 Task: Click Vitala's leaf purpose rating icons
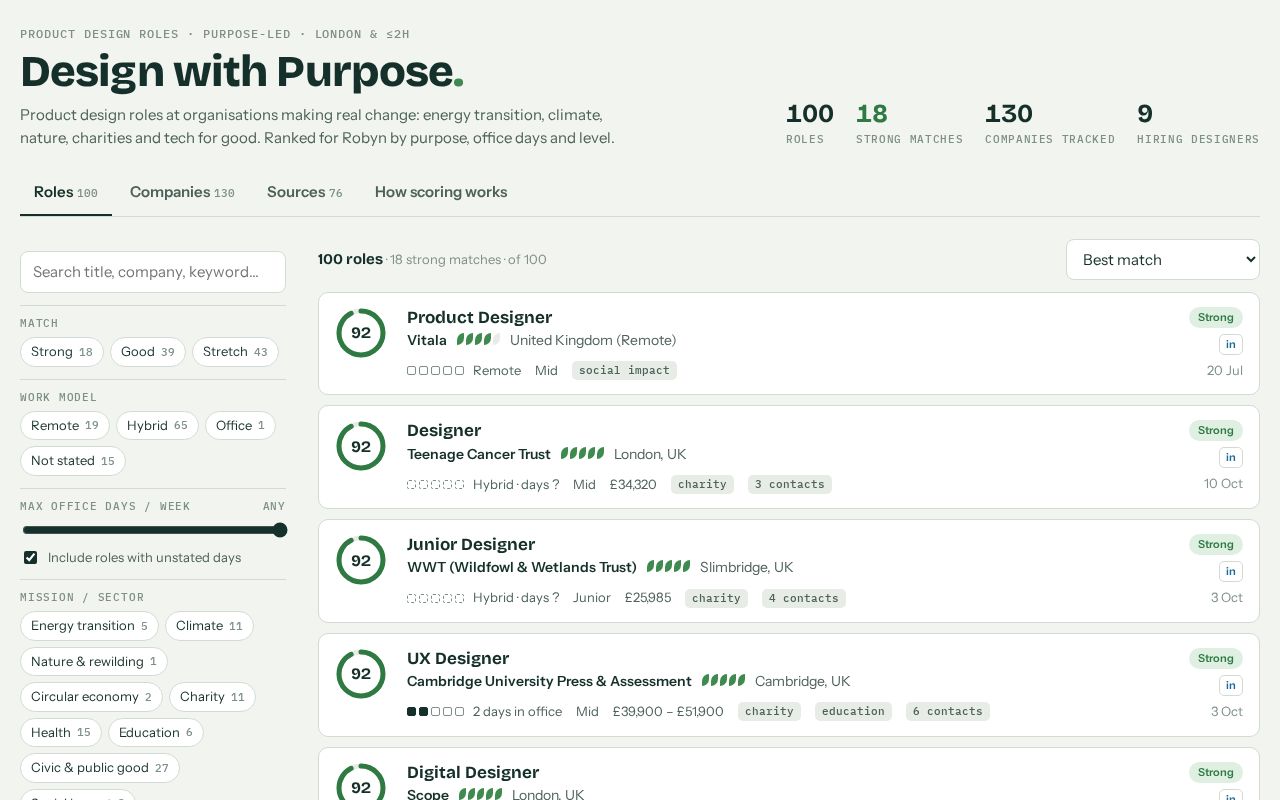[x=478, y=340]
